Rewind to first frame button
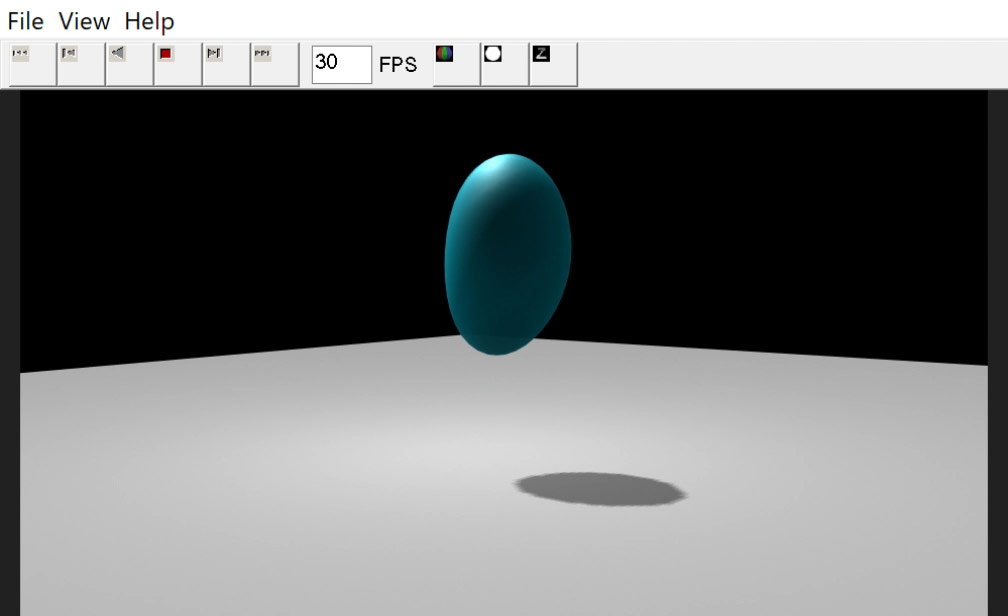 [33, 64]
